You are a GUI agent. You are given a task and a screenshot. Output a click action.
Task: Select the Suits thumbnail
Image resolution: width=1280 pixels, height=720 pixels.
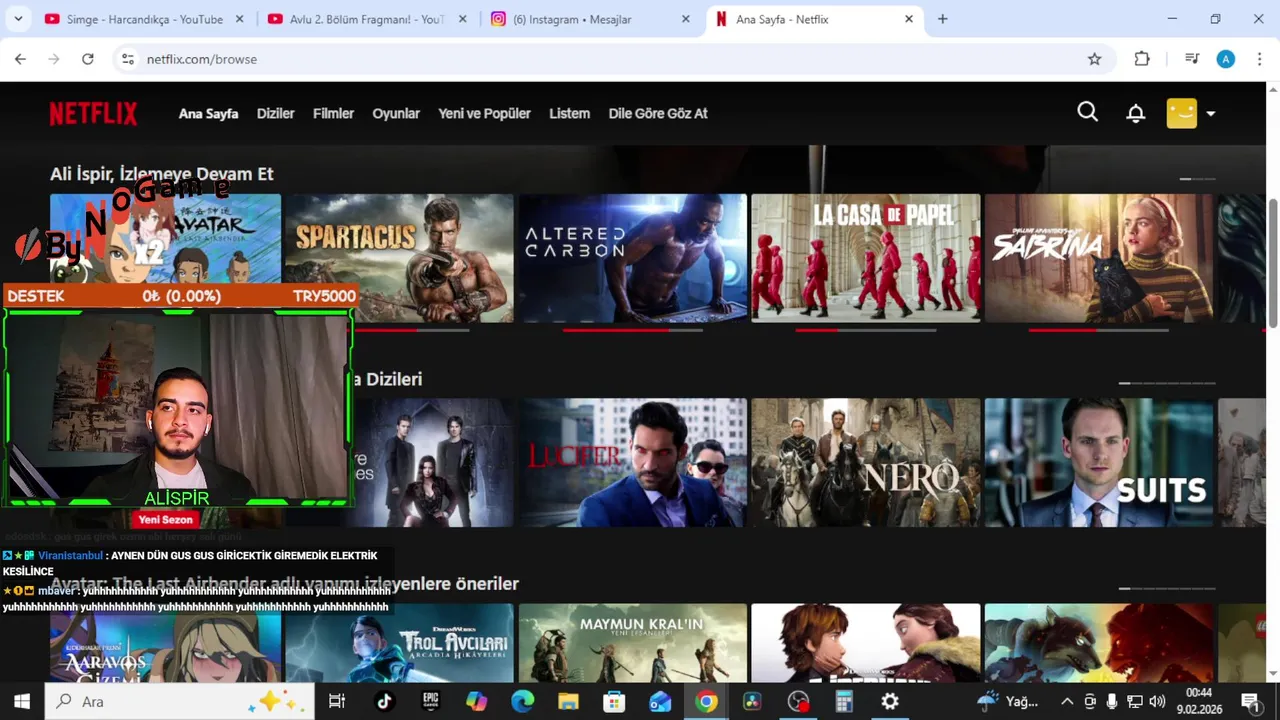coord(1099,463)
